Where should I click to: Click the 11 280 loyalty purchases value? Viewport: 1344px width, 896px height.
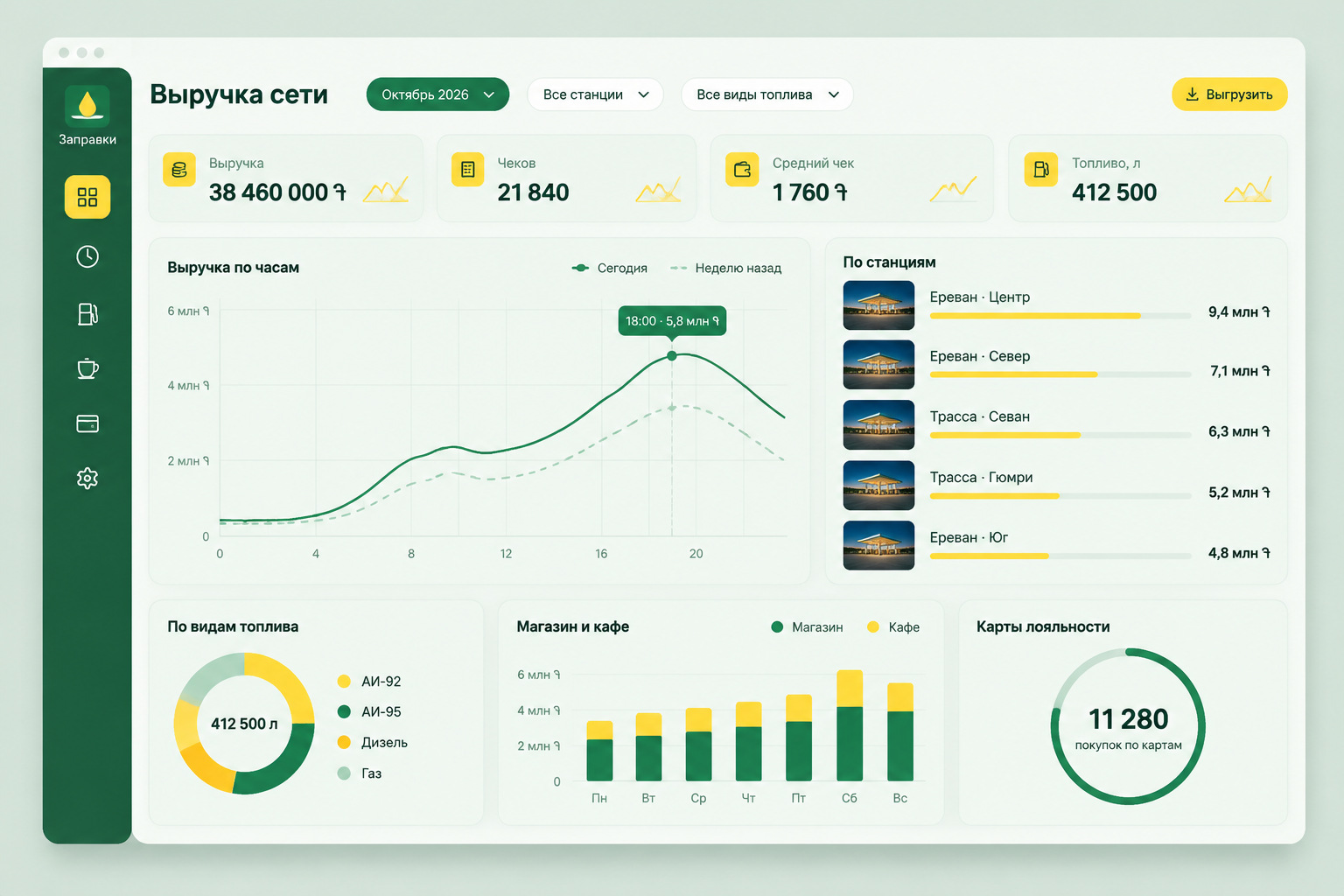click(x=1128, y=719)
